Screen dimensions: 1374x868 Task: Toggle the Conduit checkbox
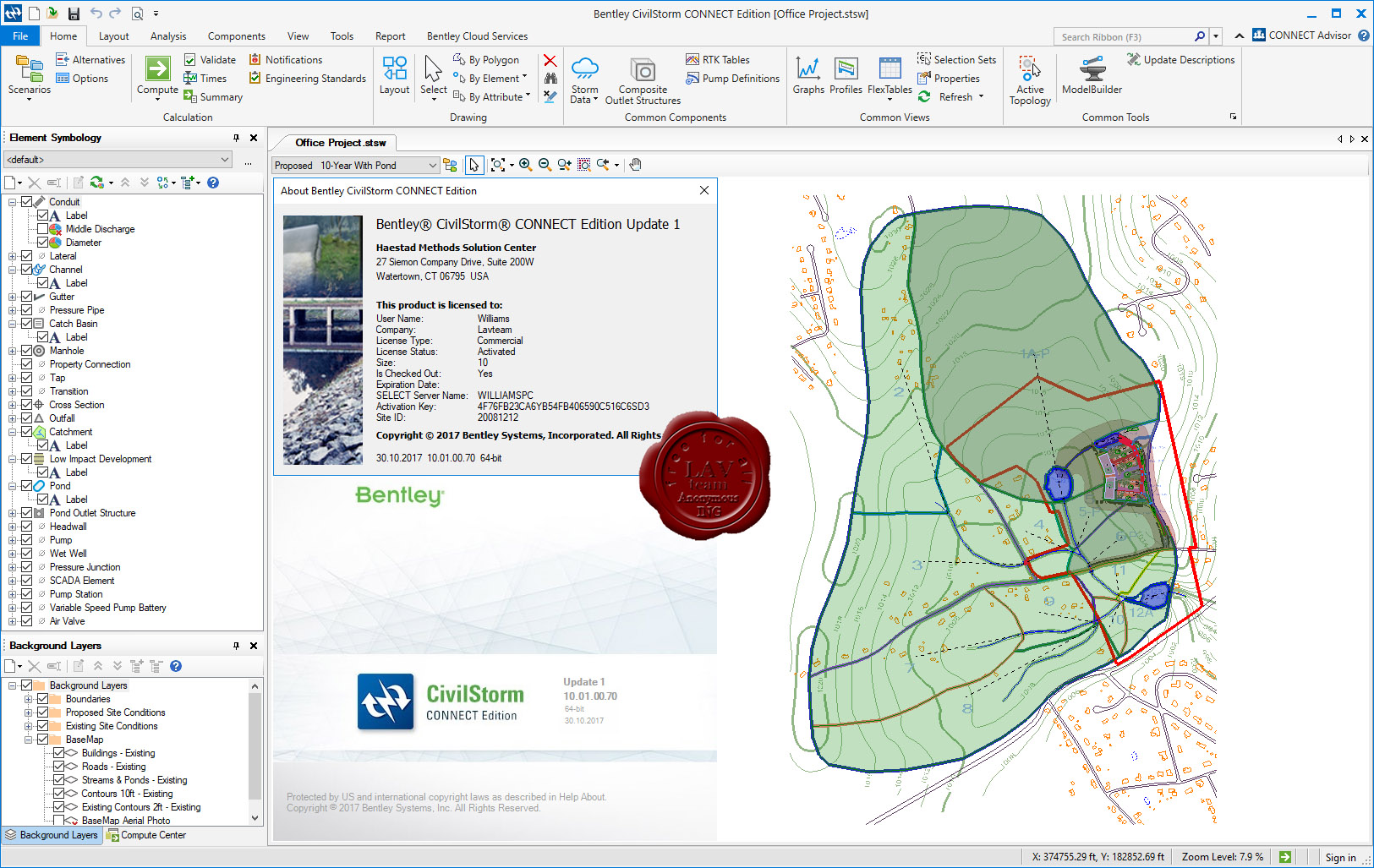click(x=26, y=202)
